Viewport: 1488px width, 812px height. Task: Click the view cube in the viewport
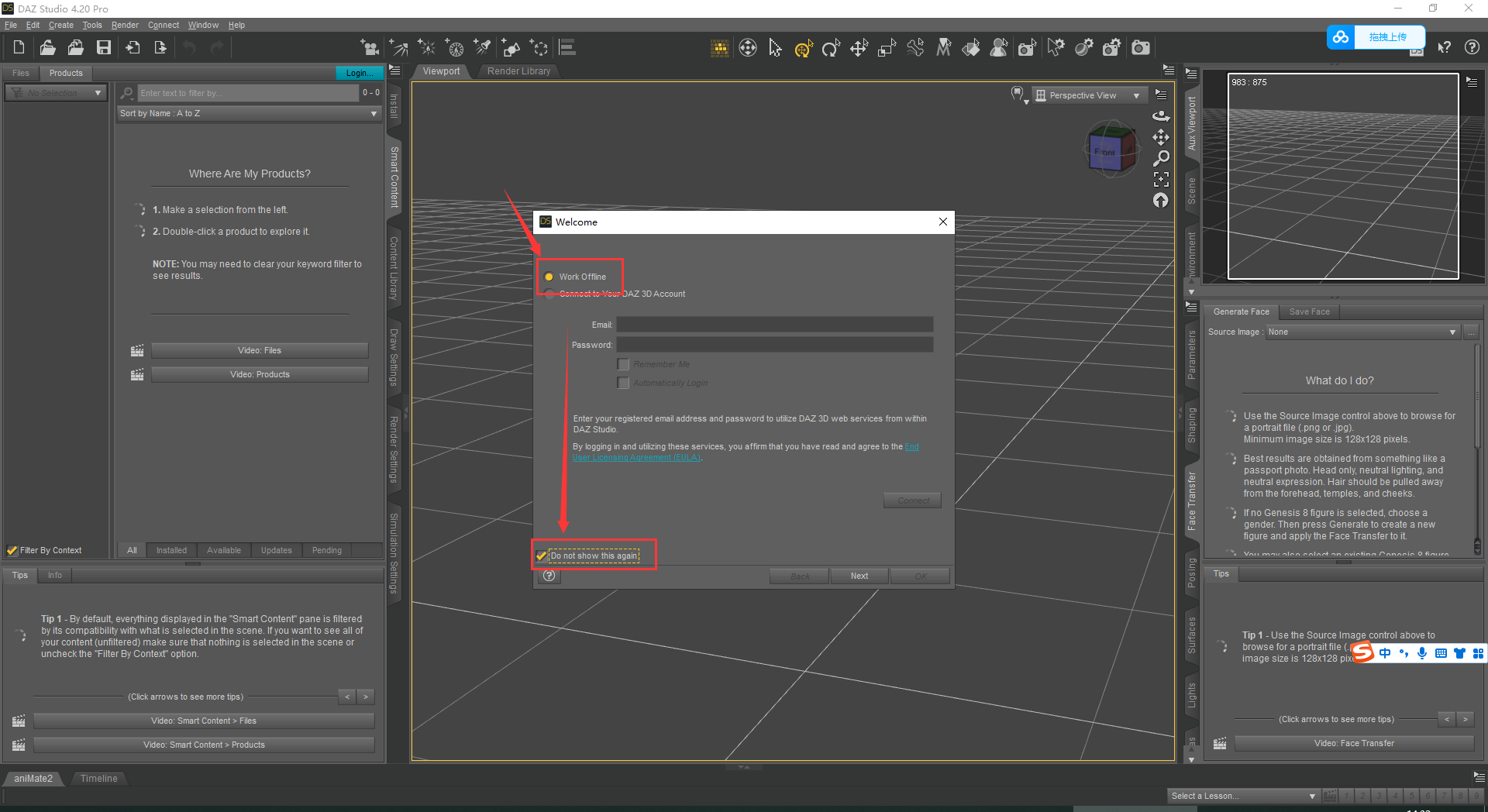pos(1111,147)
